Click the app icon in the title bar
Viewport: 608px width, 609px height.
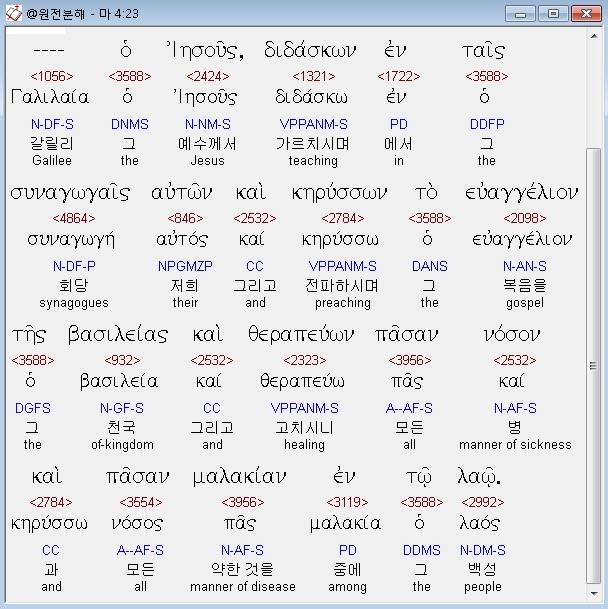14,14
